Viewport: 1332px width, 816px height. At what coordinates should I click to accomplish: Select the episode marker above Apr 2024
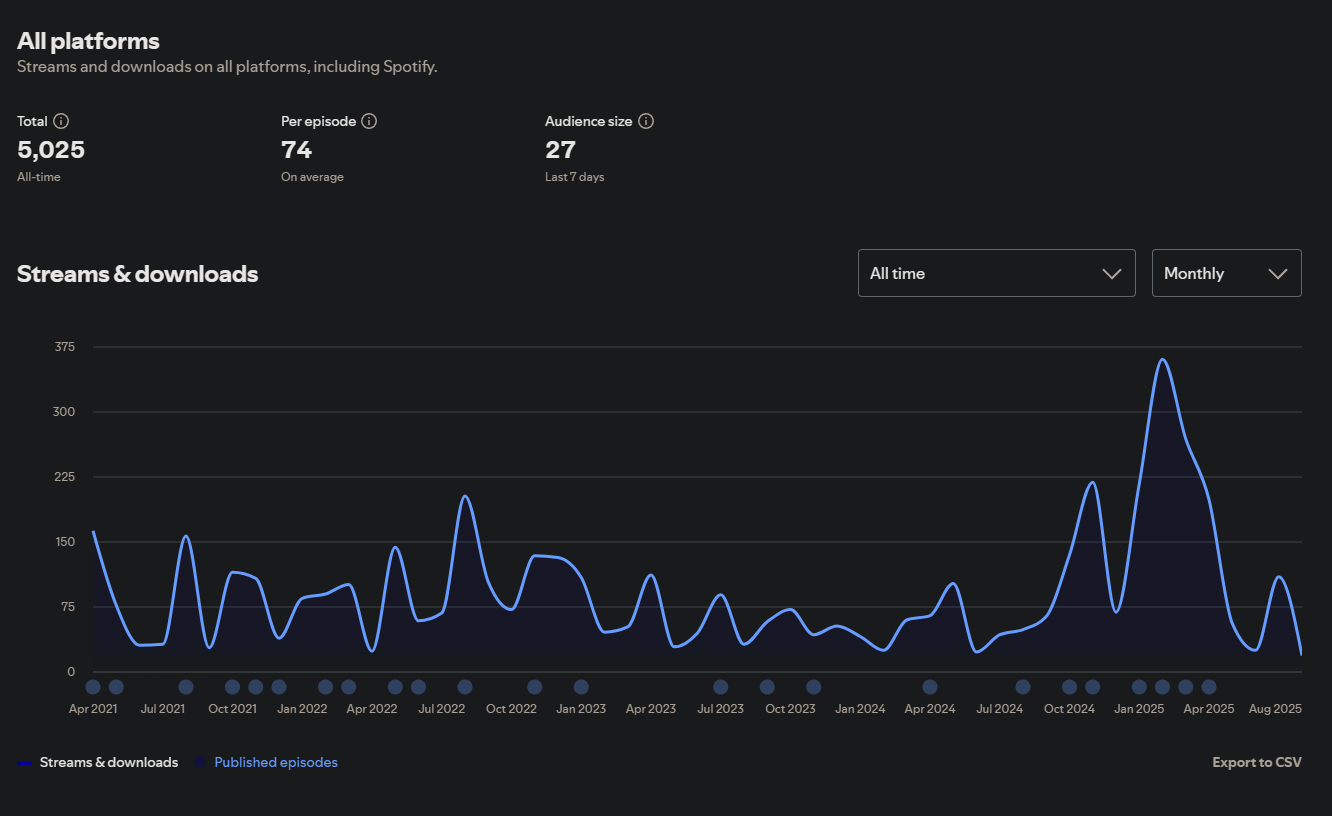tap(930, 687)
